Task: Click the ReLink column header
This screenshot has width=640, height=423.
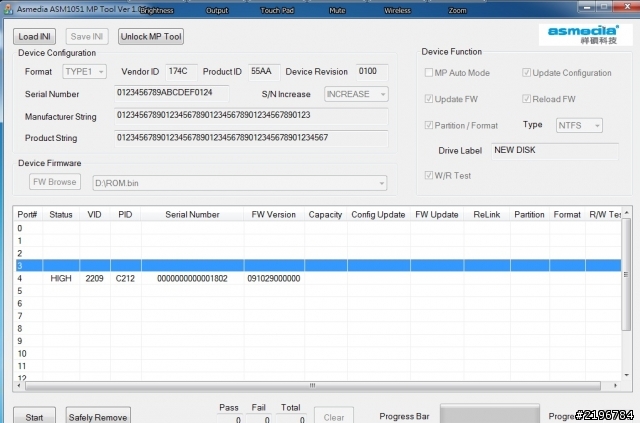Action: click(x=487, y=215)
